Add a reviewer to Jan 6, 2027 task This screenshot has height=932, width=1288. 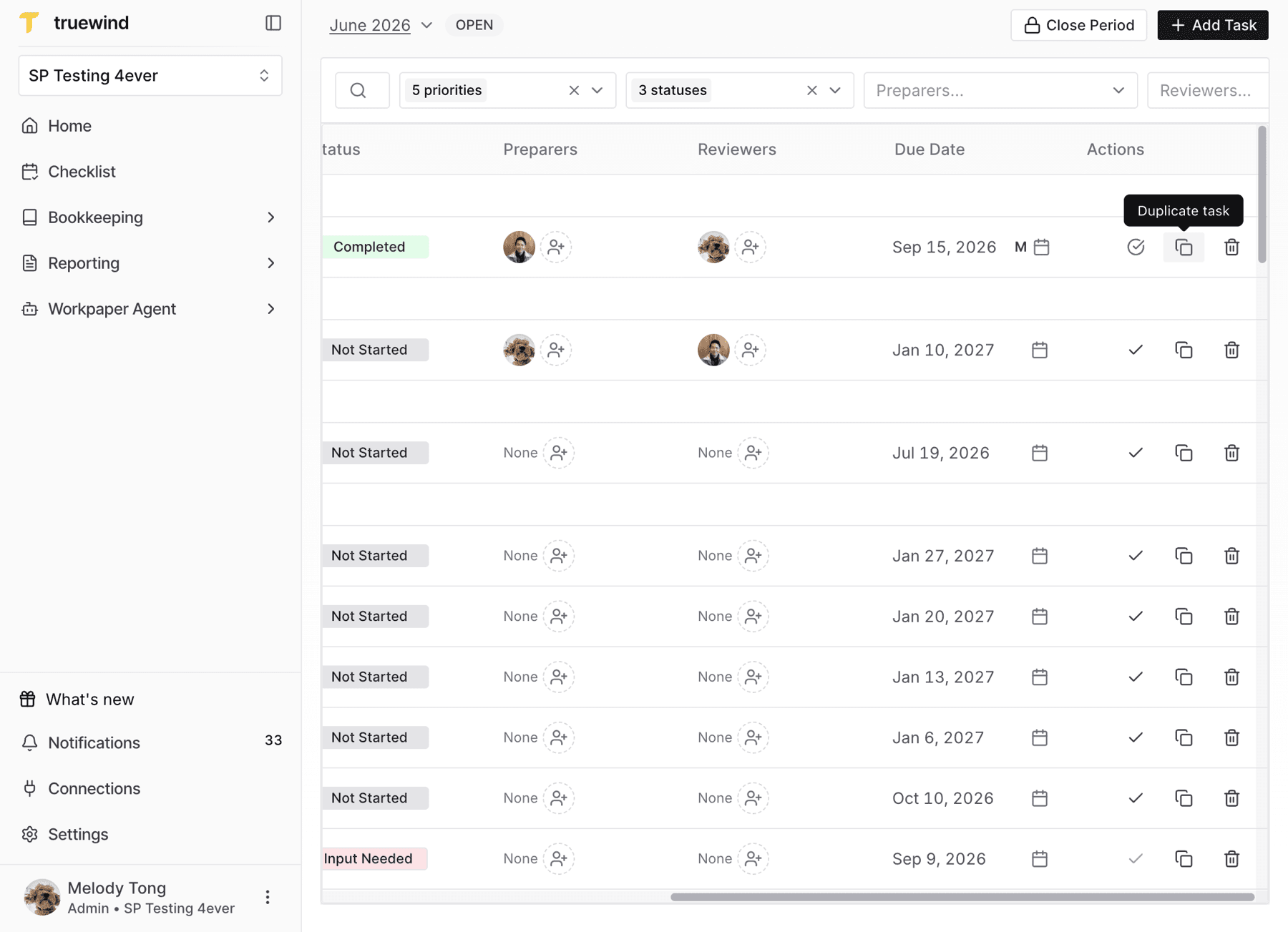tap(753, 737)
